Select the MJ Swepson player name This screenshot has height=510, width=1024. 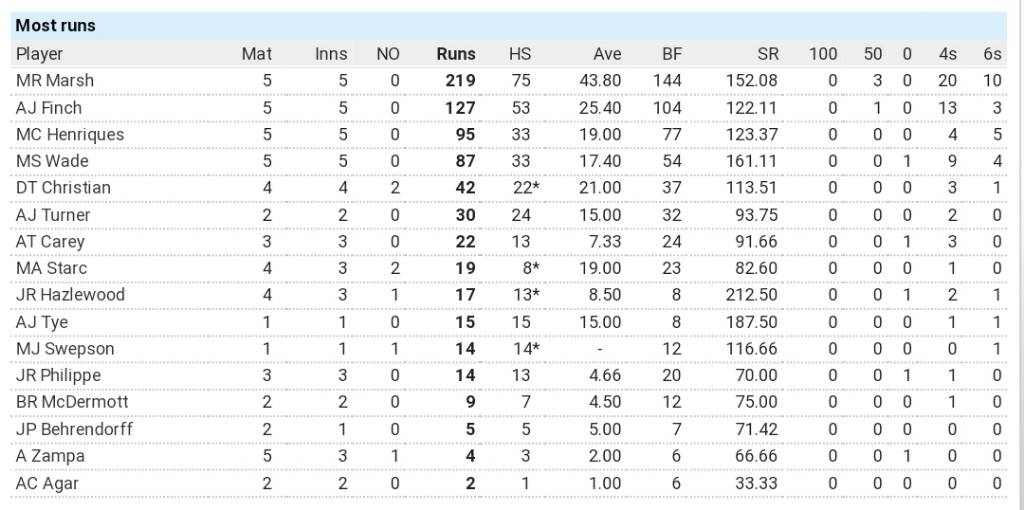click(65, 349)
